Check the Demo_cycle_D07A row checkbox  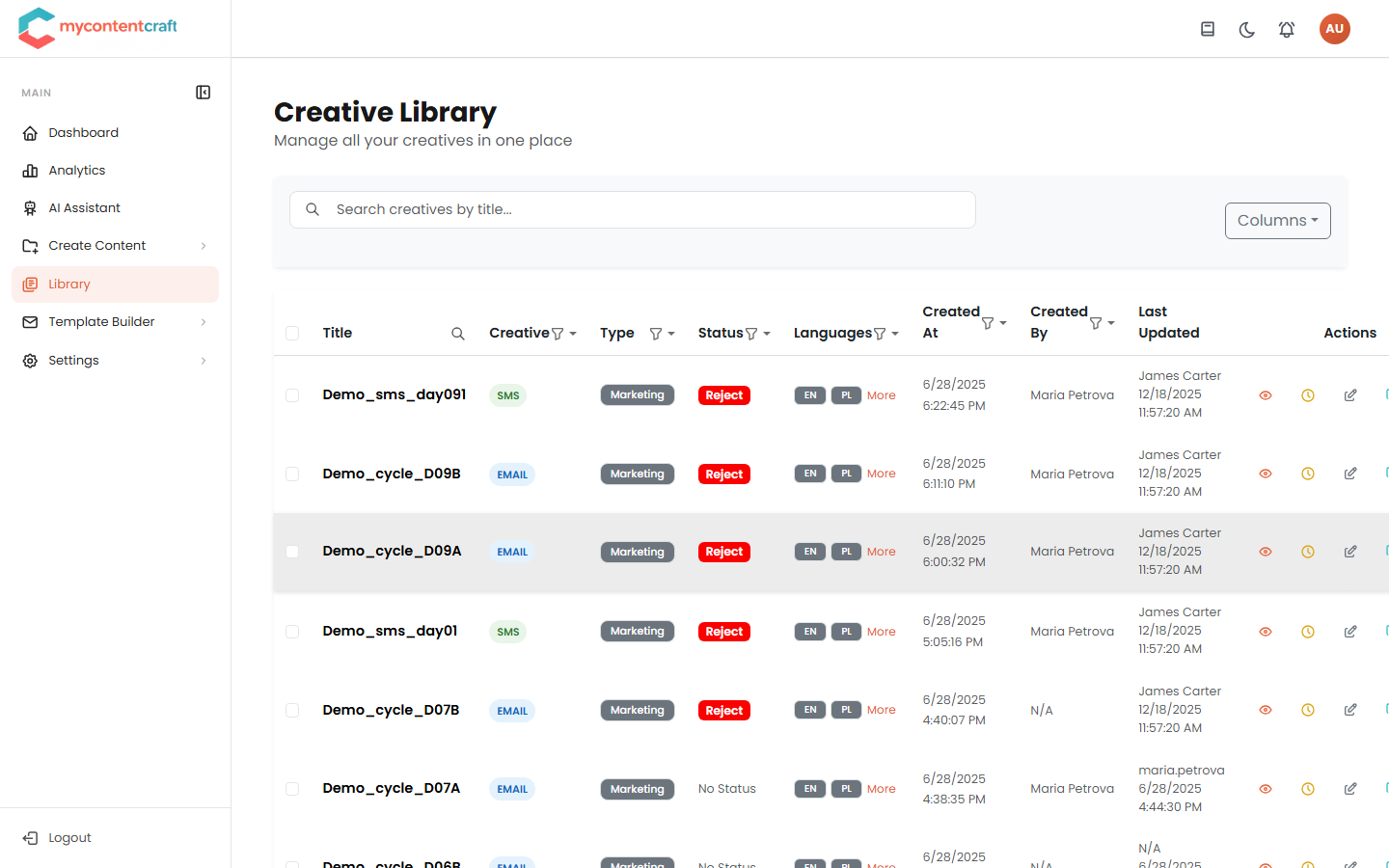(x=292, y=789)
